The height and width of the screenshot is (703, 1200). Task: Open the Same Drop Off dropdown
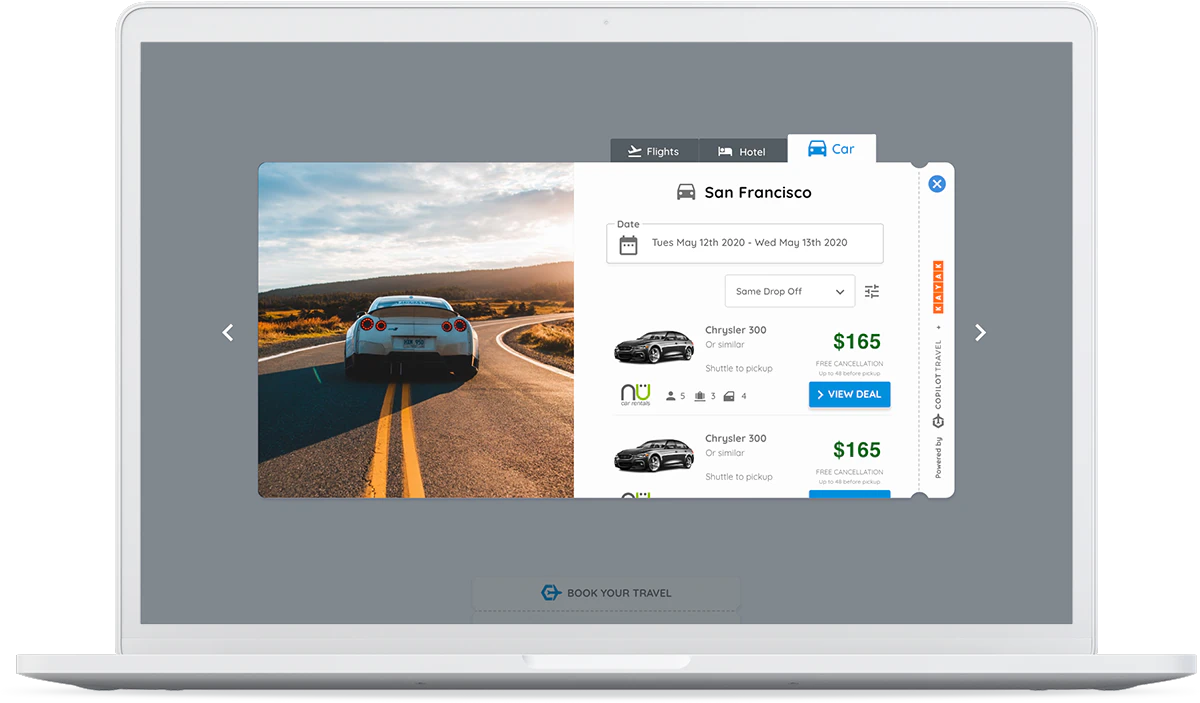pos(790,291)
